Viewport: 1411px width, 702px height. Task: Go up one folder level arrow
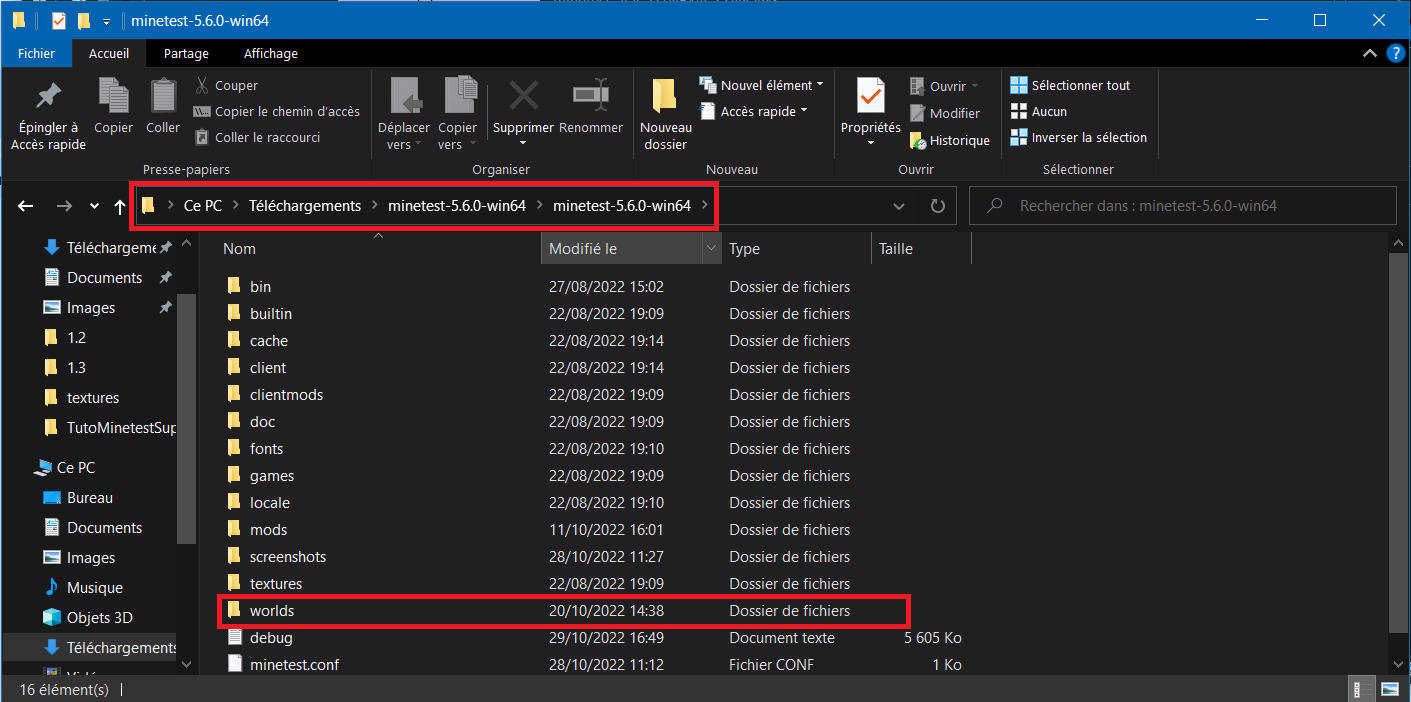(x=120, y=206)
